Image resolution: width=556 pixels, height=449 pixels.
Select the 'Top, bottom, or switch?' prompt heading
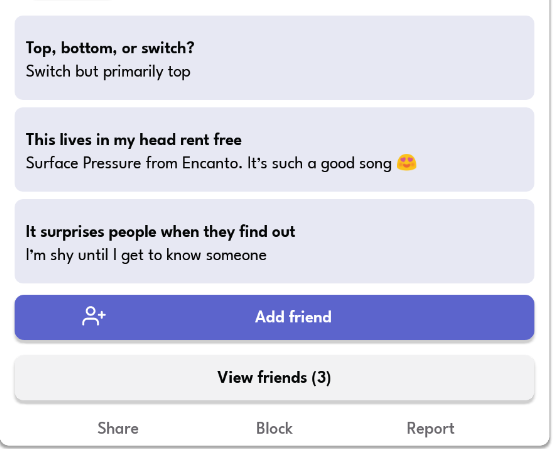(110, 48)
